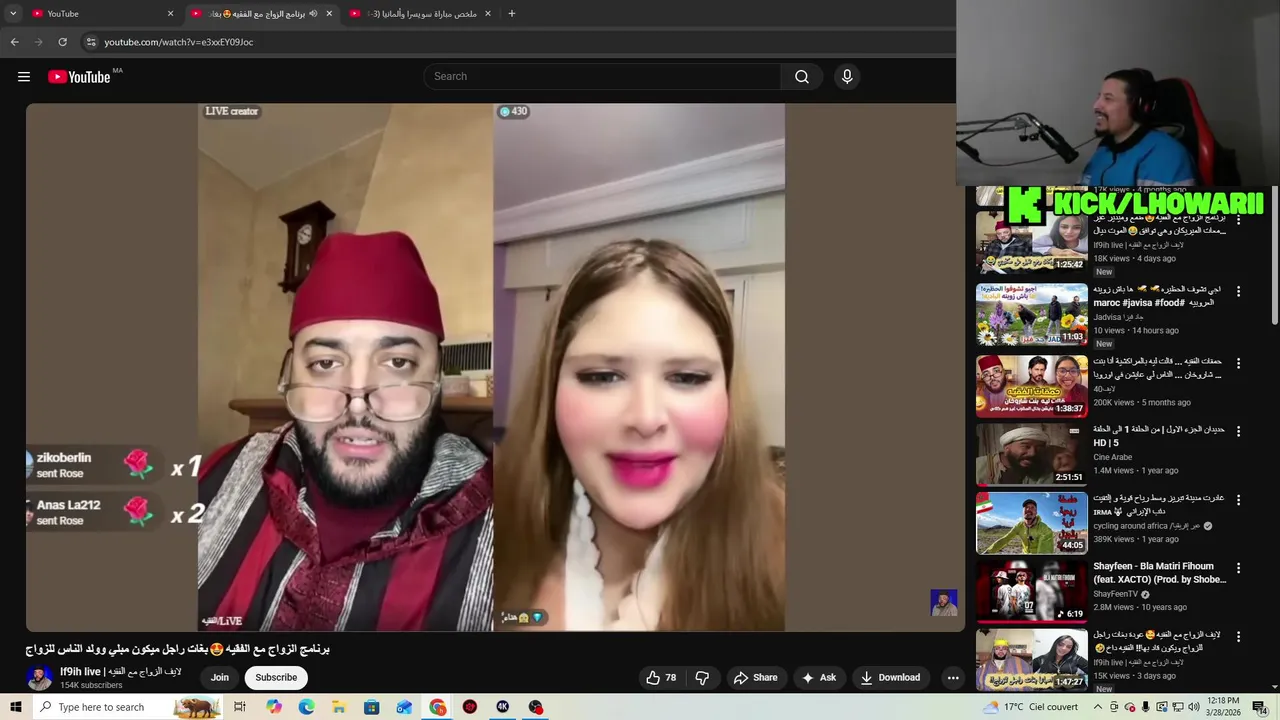Screen dimensions: 1280x720
Task: Open the tab search dropdown arrow
Action: coord(13,14)
